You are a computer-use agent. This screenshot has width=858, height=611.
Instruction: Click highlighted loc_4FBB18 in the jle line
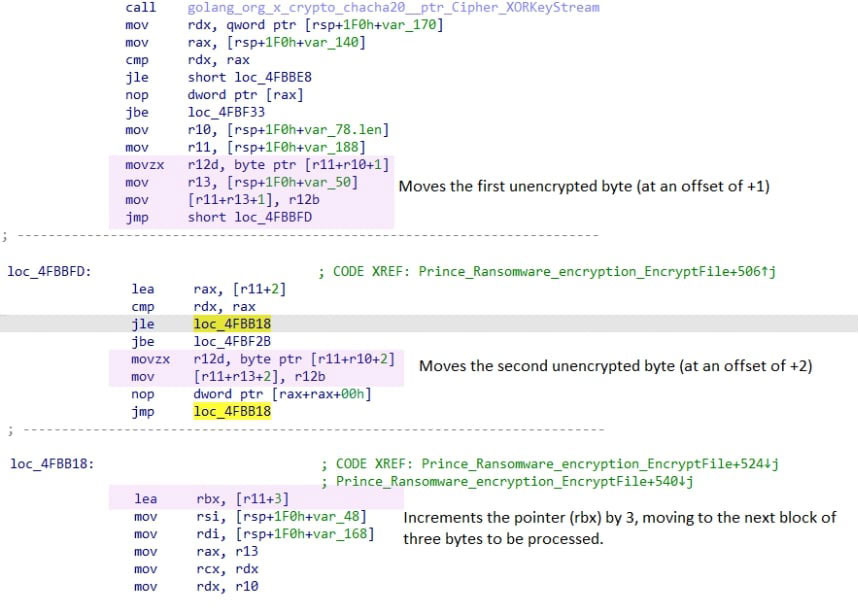(x=232, y=324)
